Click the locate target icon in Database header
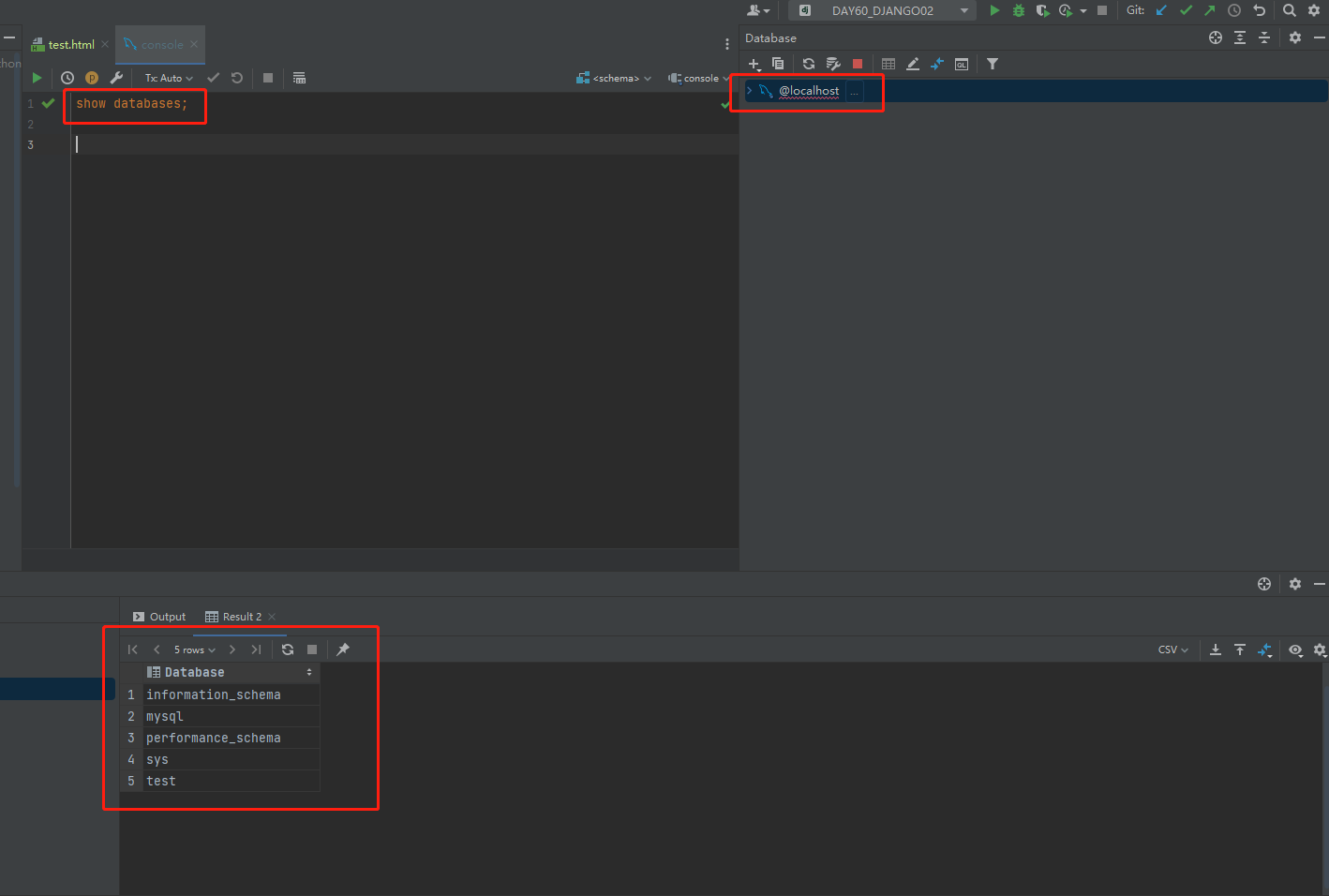Screen dimensions: 1329x896 1216,37
